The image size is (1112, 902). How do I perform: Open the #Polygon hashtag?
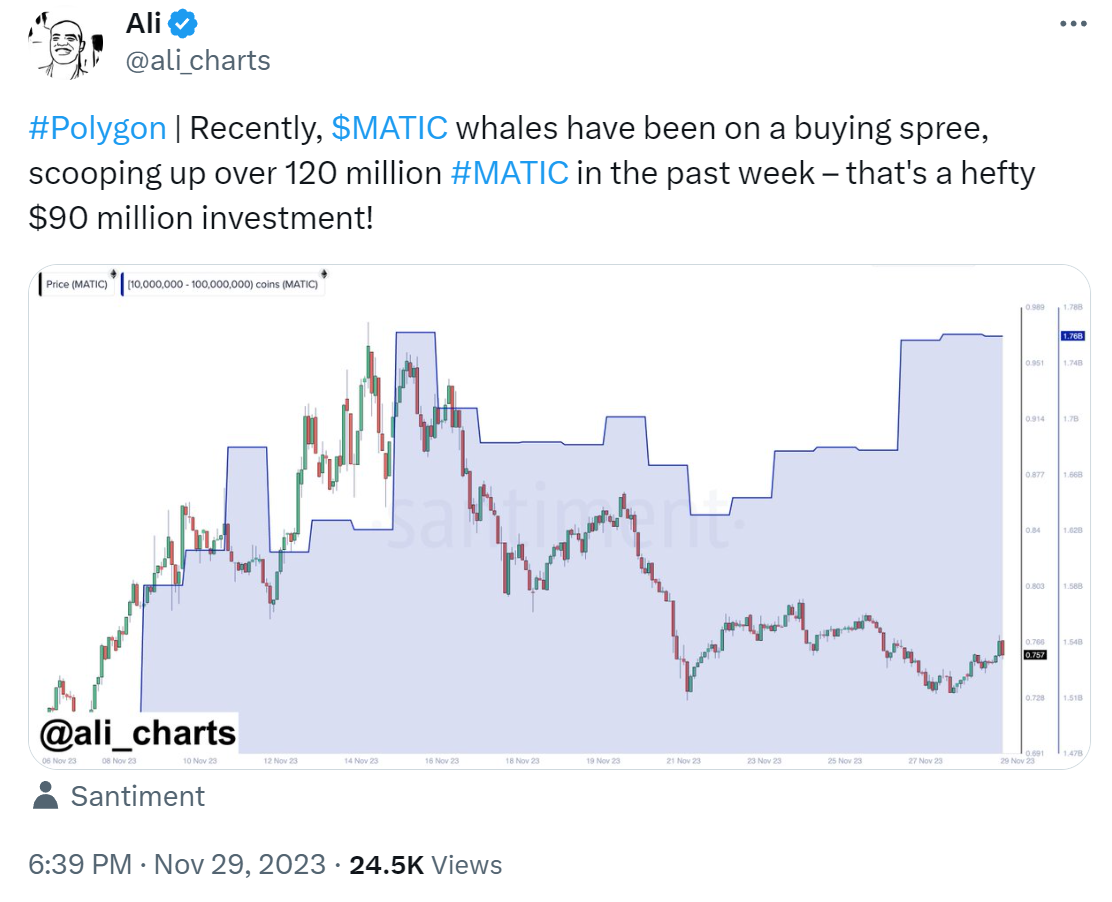tap(97, 128)
